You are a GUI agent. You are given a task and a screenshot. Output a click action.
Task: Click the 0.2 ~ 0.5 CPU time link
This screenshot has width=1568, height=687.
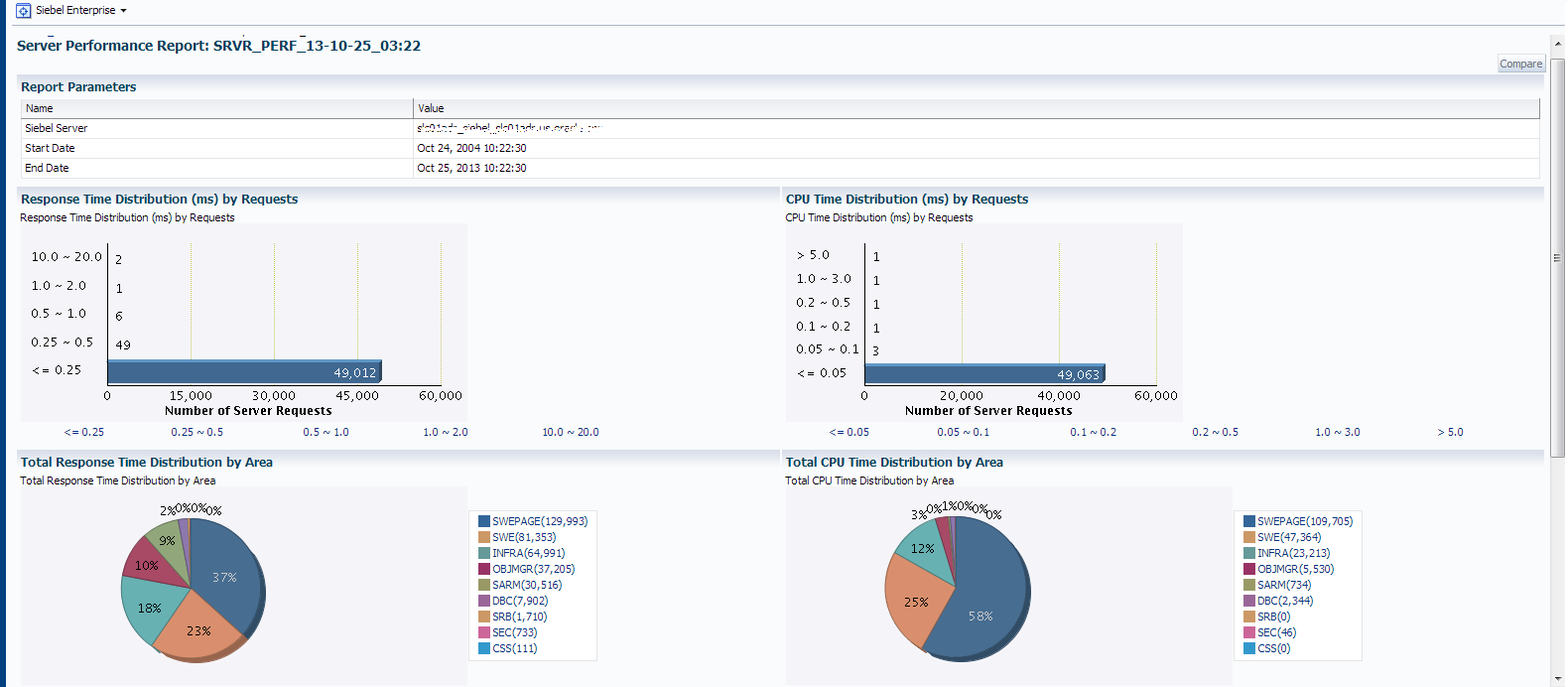1215,432
